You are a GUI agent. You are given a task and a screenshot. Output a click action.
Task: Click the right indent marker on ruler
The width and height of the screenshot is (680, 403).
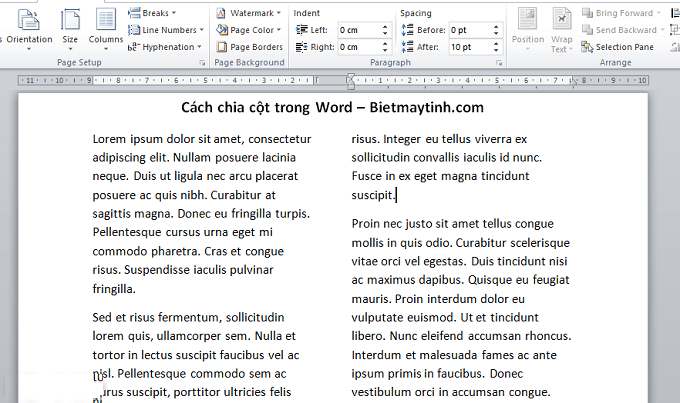coord(573,81)
